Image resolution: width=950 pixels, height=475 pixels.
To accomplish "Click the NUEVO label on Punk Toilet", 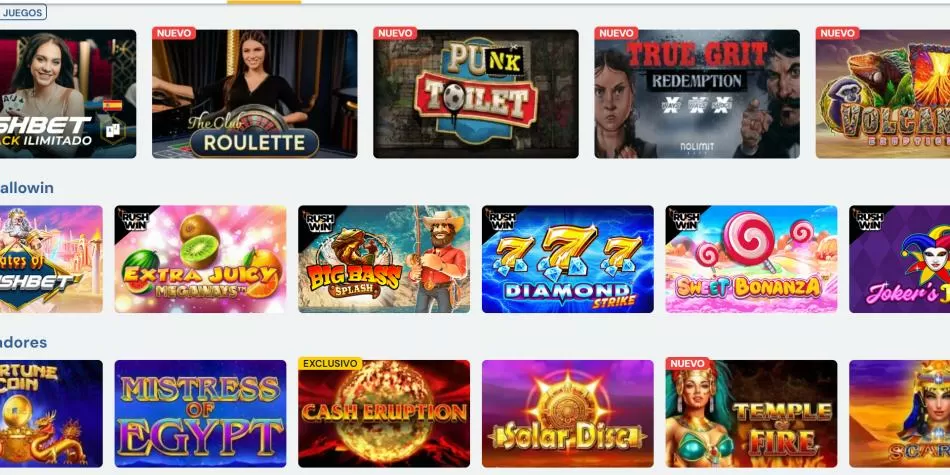I will [x=395, y=33].
